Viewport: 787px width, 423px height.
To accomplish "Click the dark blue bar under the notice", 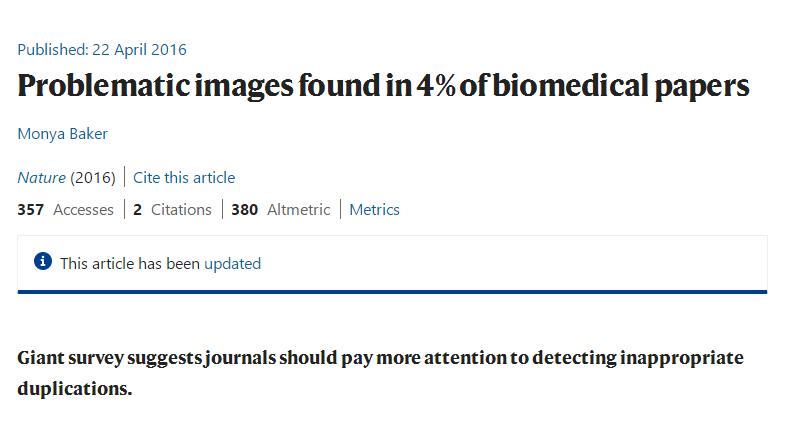I will [x=392, y=292].
